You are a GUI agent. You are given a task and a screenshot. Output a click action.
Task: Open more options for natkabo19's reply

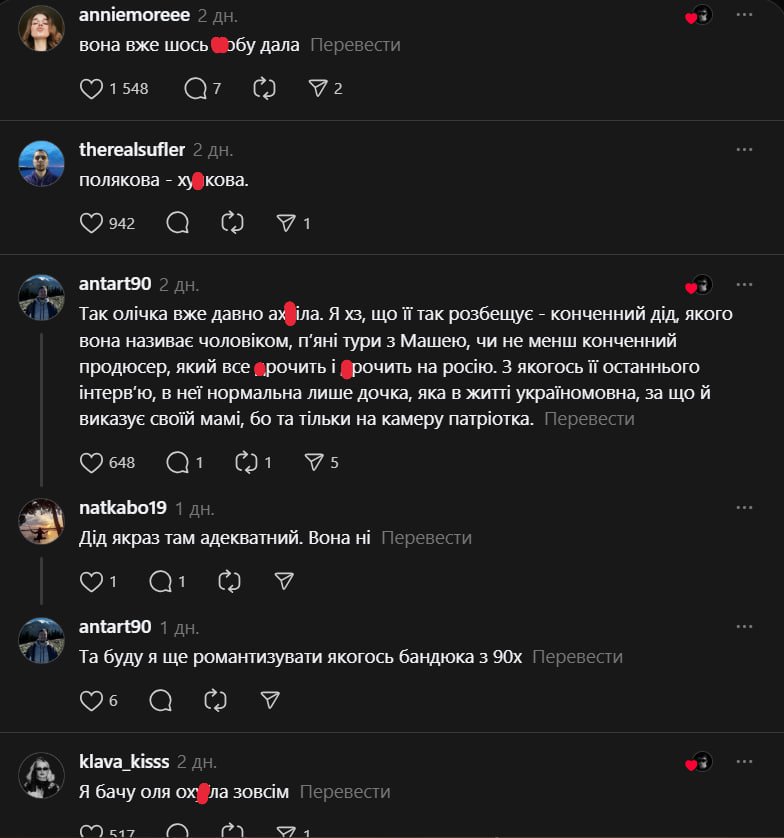(744, 508)
